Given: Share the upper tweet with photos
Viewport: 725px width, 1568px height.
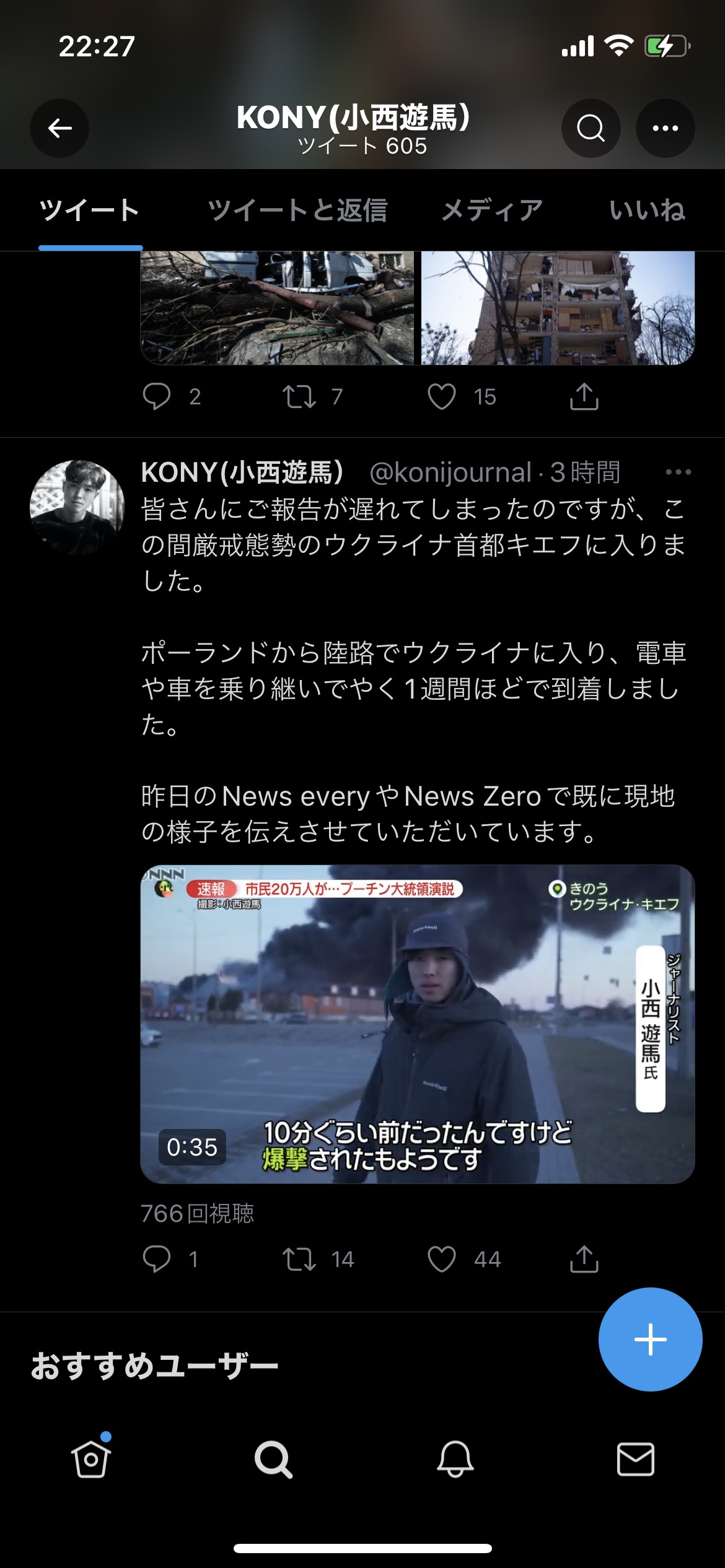Looking at the screenshot, I should click(584, 396).
